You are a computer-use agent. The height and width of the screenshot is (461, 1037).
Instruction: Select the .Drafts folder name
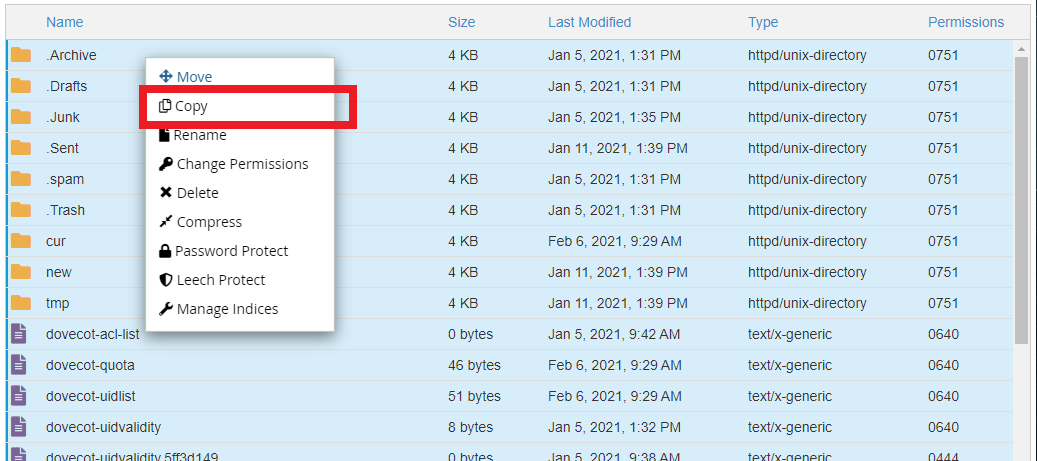click(67, 87)
